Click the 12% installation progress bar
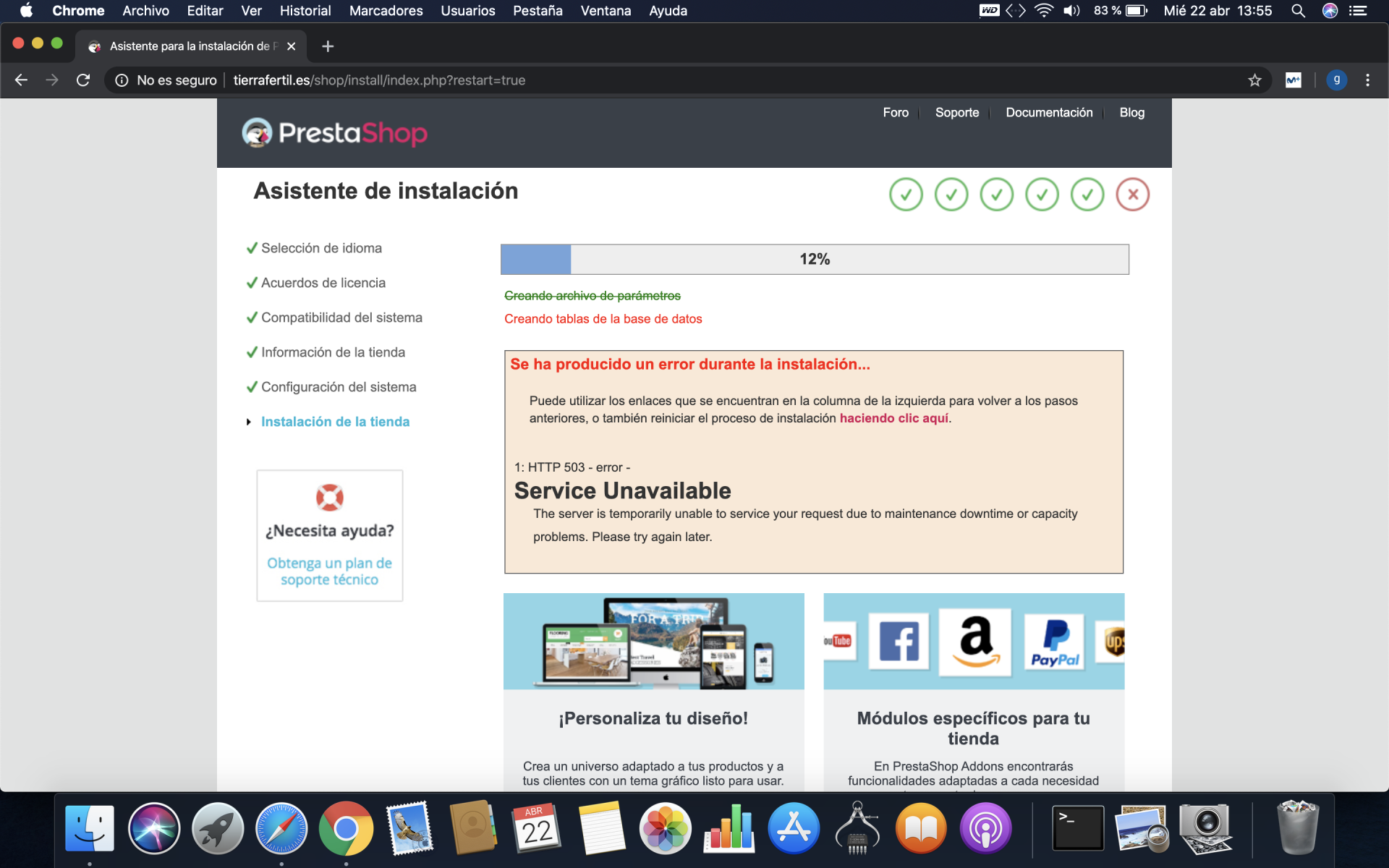 (x=814, y=259)
